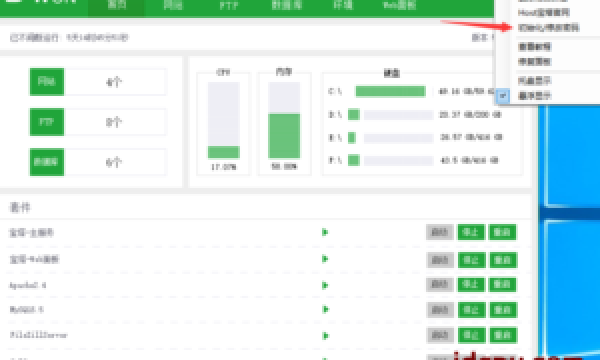The width and height of the screenshot is (600, 360).
Task: Click the running-status arrow icon for the MySQL service
Action: click(325, 309)
